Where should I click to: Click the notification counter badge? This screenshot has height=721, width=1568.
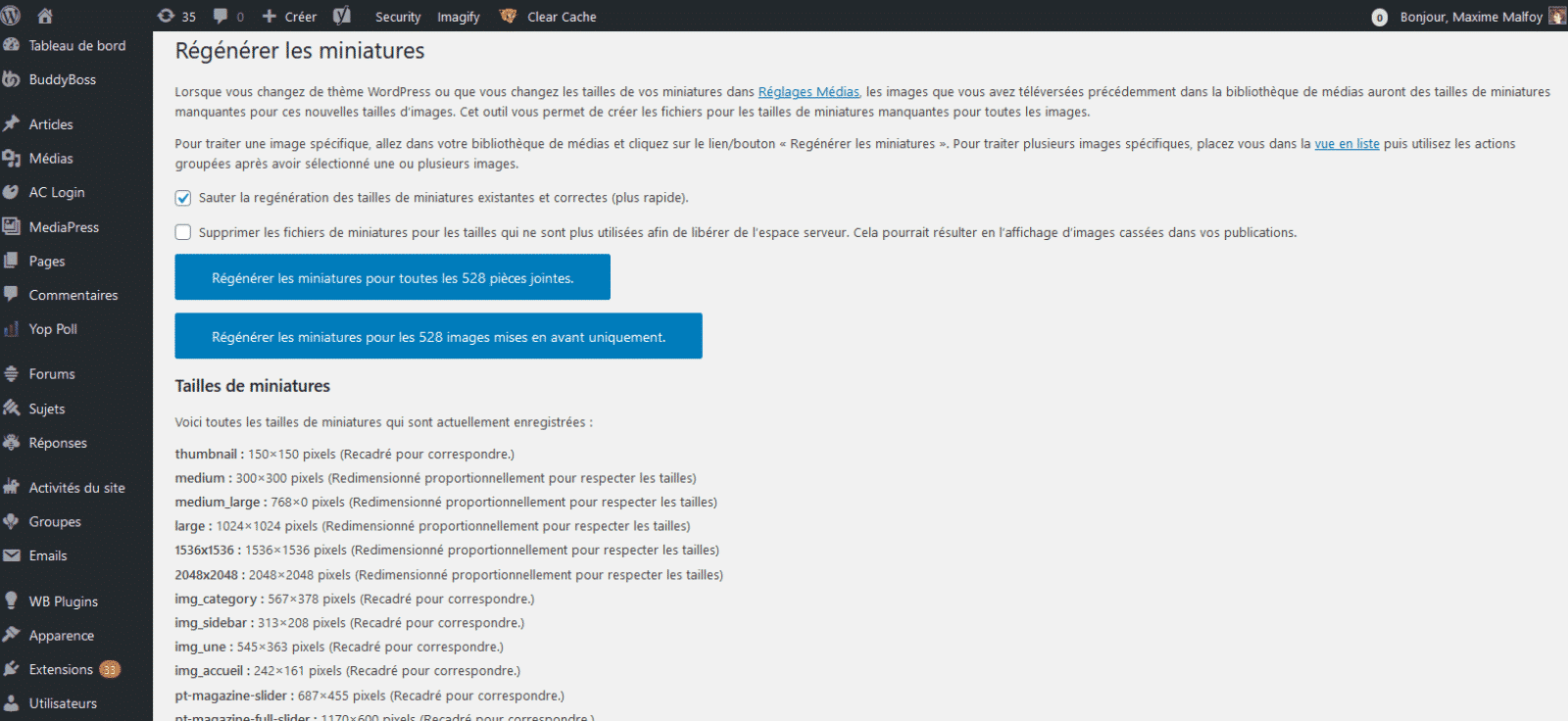click(x=1379, y=17)
